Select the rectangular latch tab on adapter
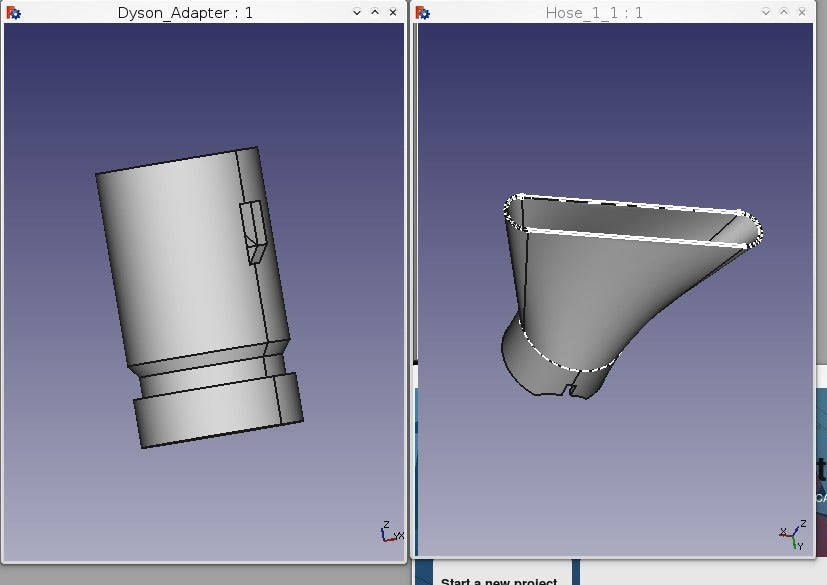The width and height of the screenshot is (827, 585). [x=254, y=230]
